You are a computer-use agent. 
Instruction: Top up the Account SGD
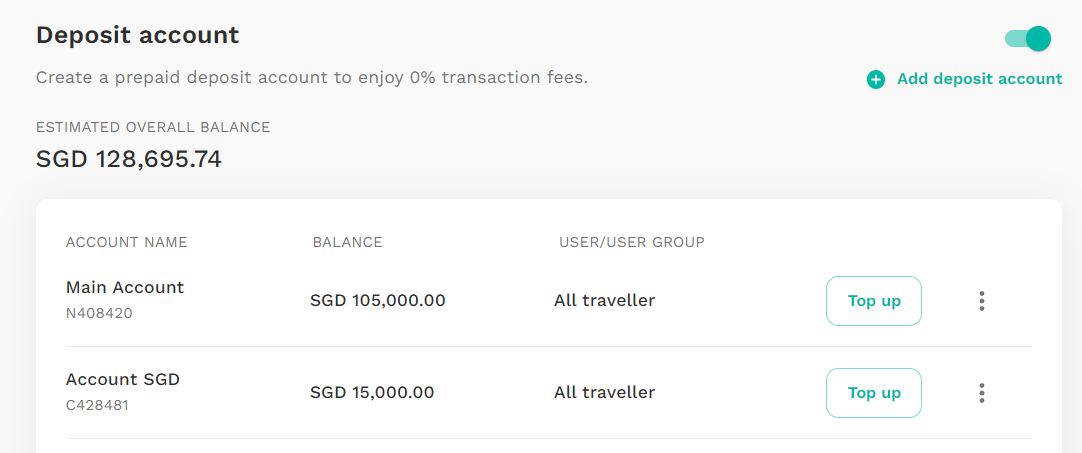click(874, 393)
